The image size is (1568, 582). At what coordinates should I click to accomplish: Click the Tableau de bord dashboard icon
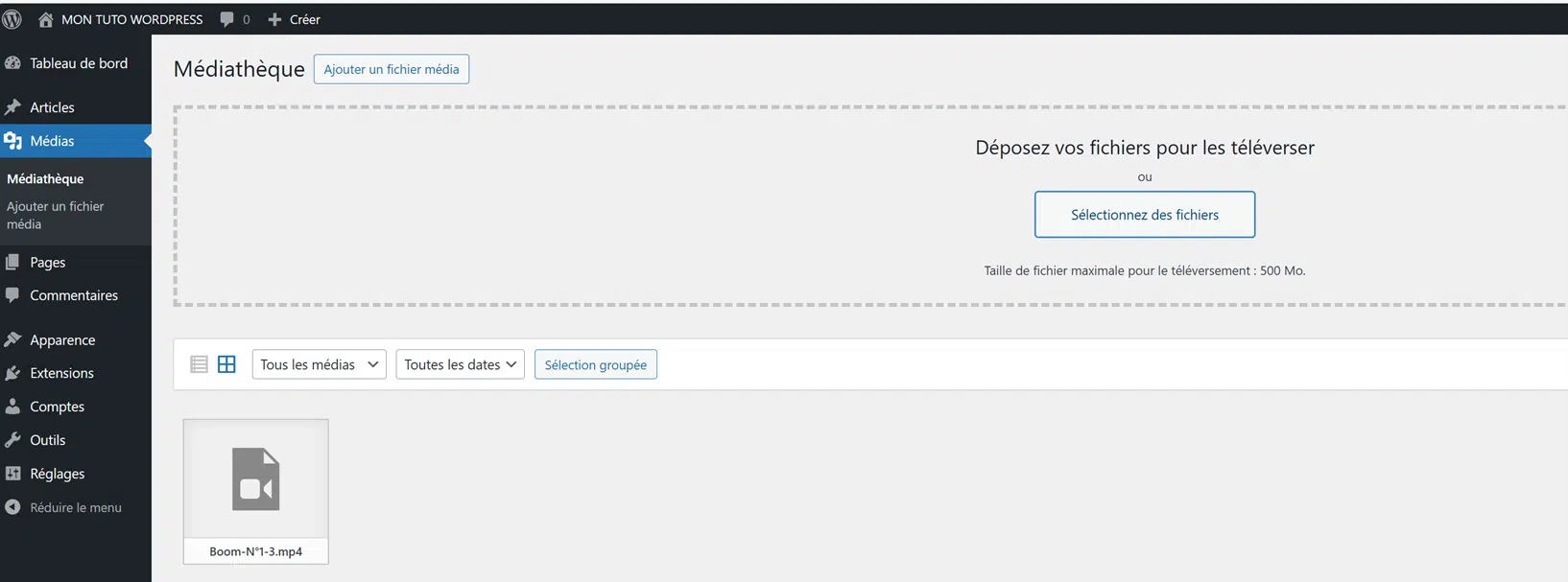click(x=12, y=63)
